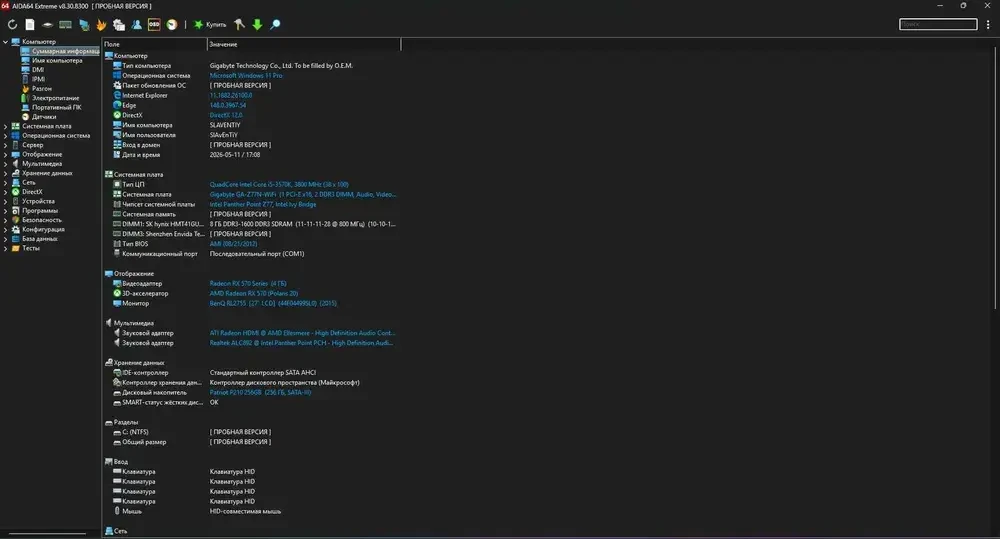Expand the Программы tree node
This screenshot has height=539, width=1000.
point(6,210)
